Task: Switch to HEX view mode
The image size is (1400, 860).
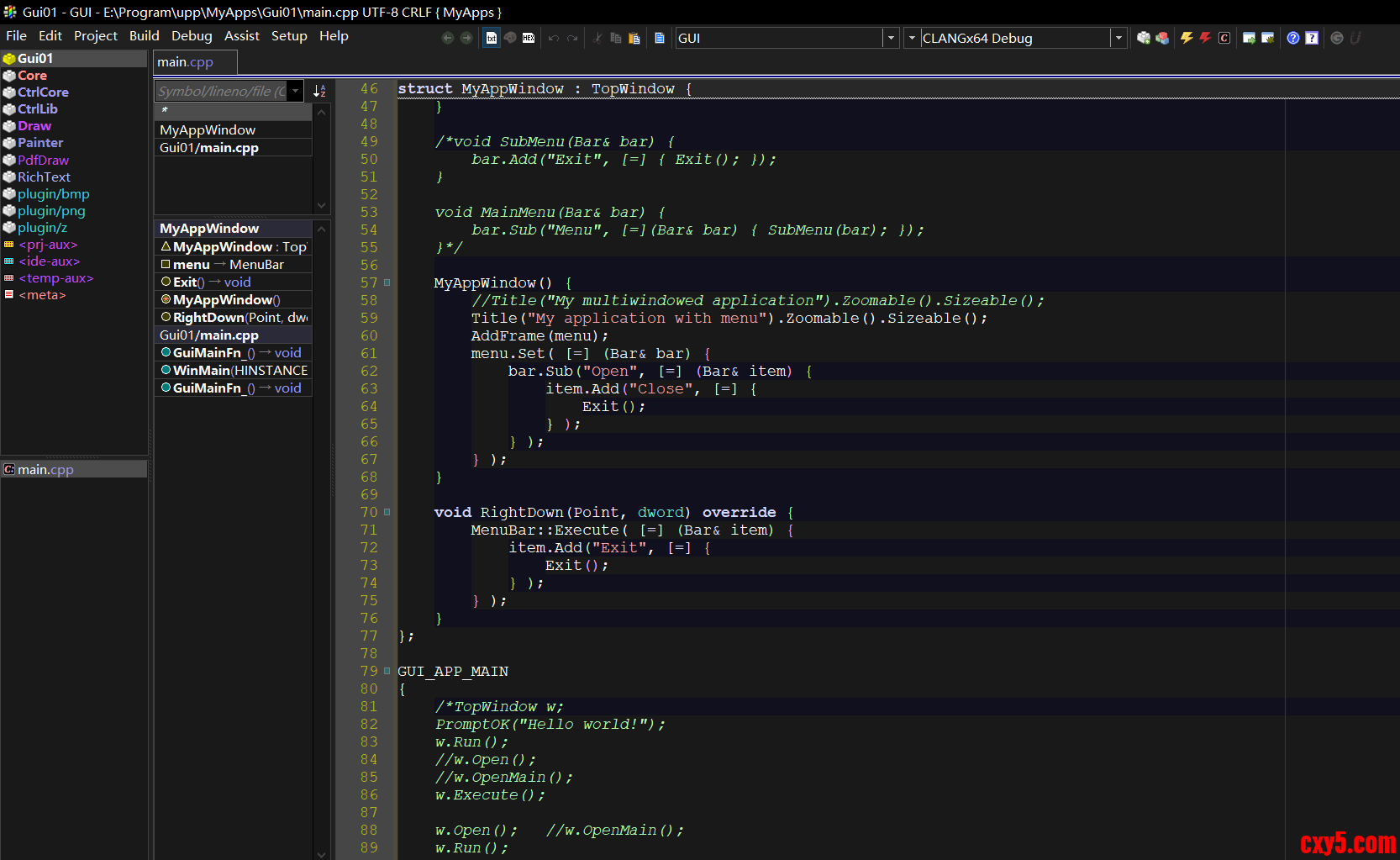Action: pos(529,38)
